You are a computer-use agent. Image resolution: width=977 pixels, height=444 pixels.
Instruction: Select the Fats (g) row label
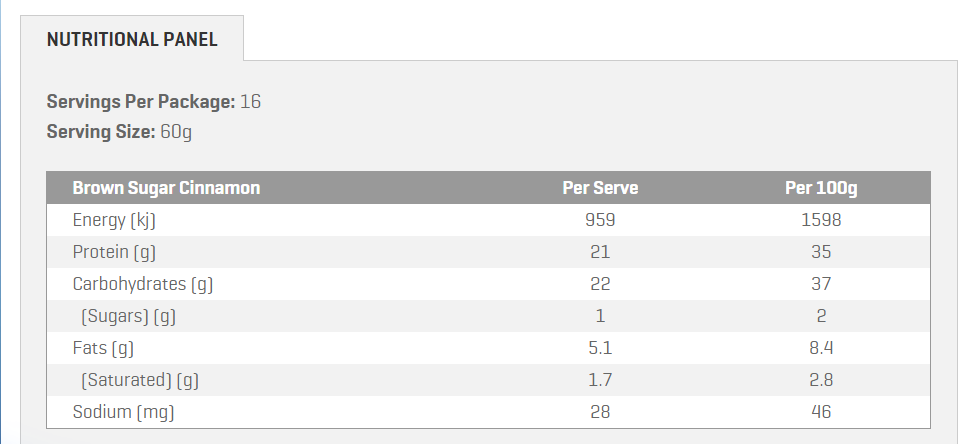tap(103, 348)
